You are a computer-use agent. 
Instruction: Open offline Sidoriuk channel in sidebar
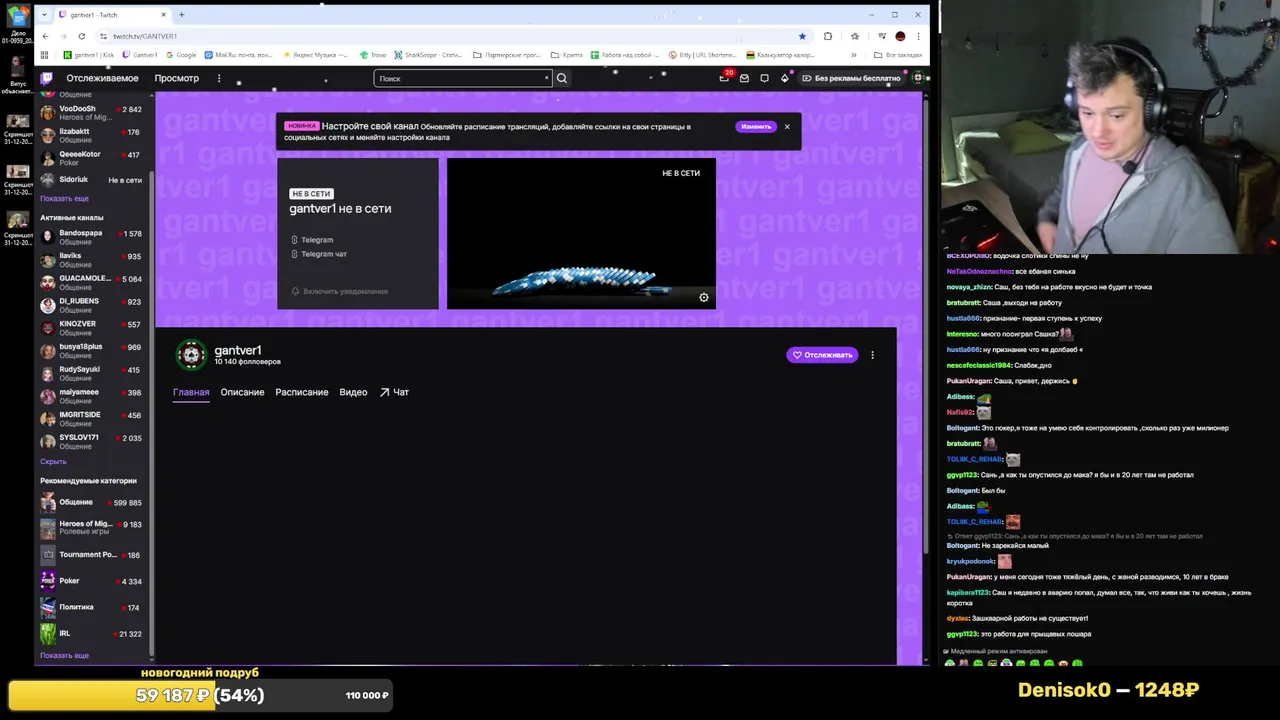coord(92,180)
